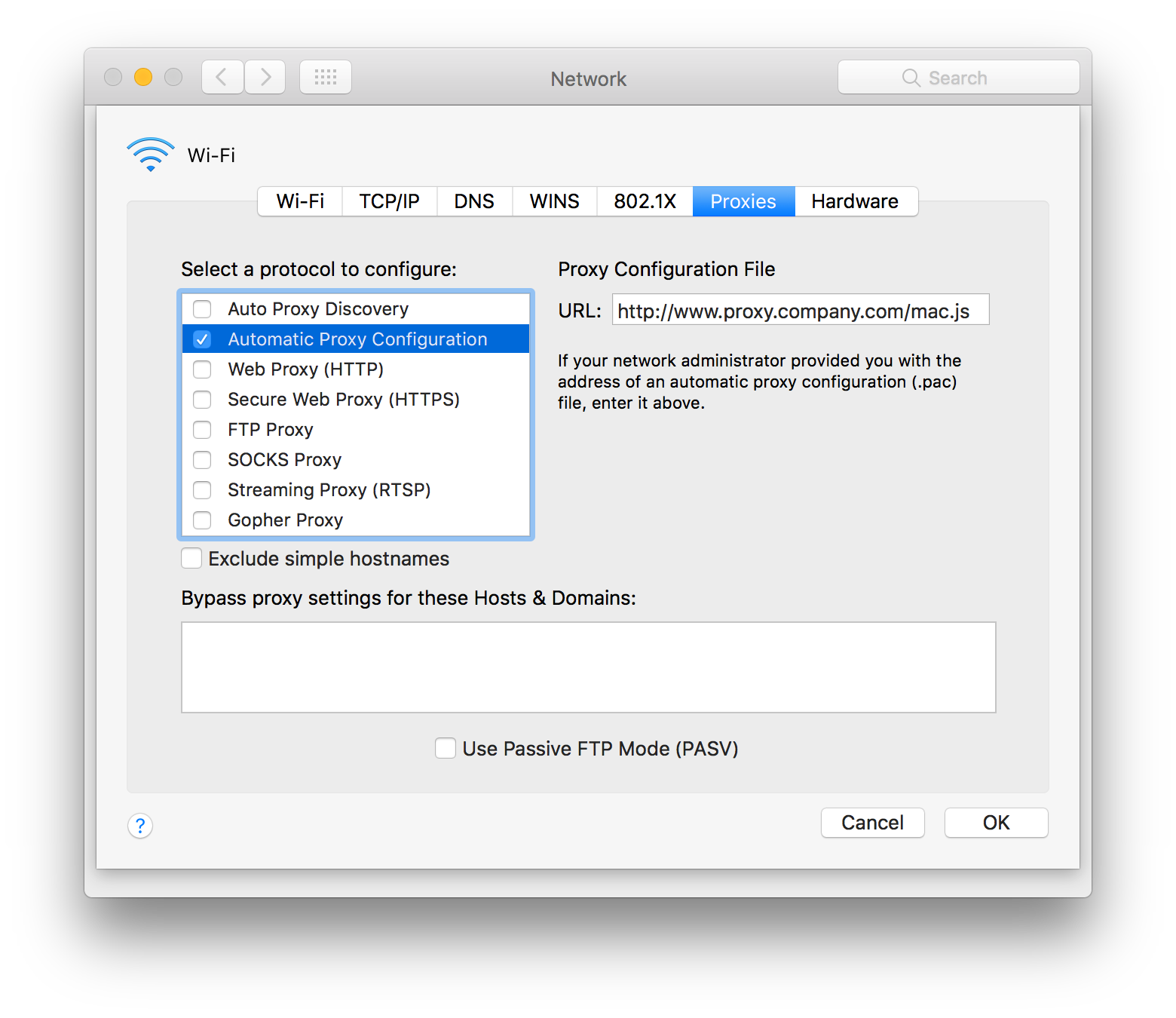Click the Wi-Fi signal icon

pos(151,155)
